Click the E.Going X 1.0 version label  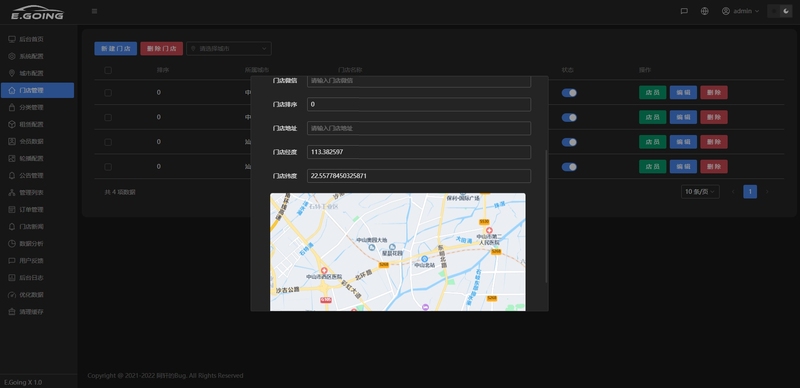pyautogui.click(x=23, y=382)
